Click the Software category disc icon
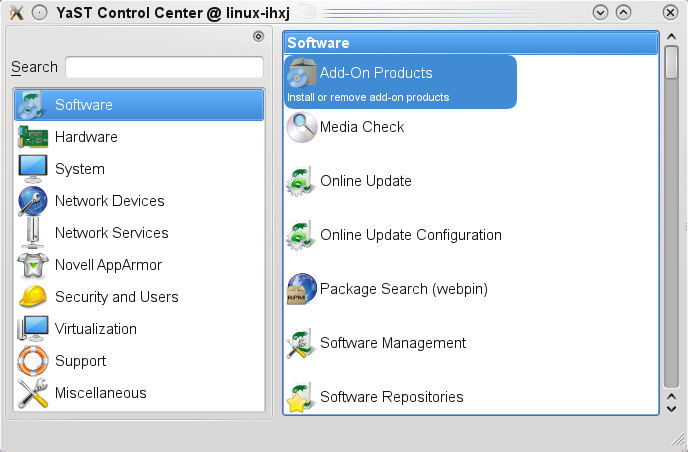This screenshot has width=688, height=452. click(x=32, y=105)
